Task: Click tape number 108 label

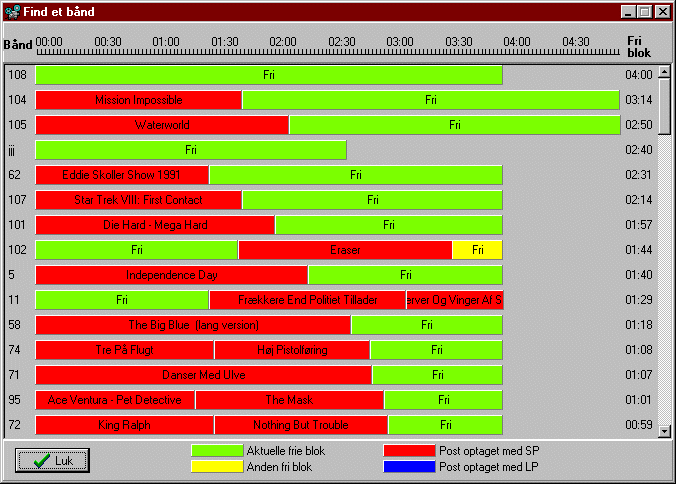Action: point(18,75)
